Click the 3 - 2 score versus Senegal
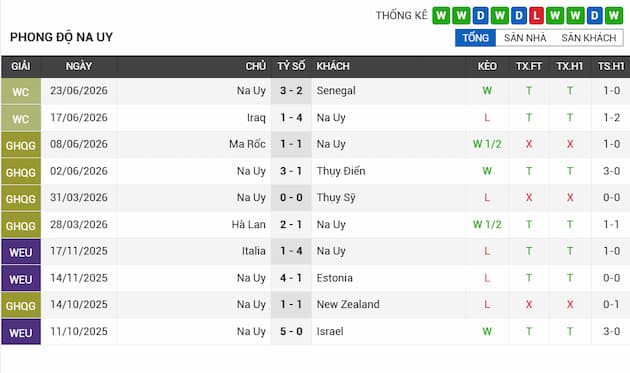Screen dimensions: 630x373 click(x=291, y=91)
